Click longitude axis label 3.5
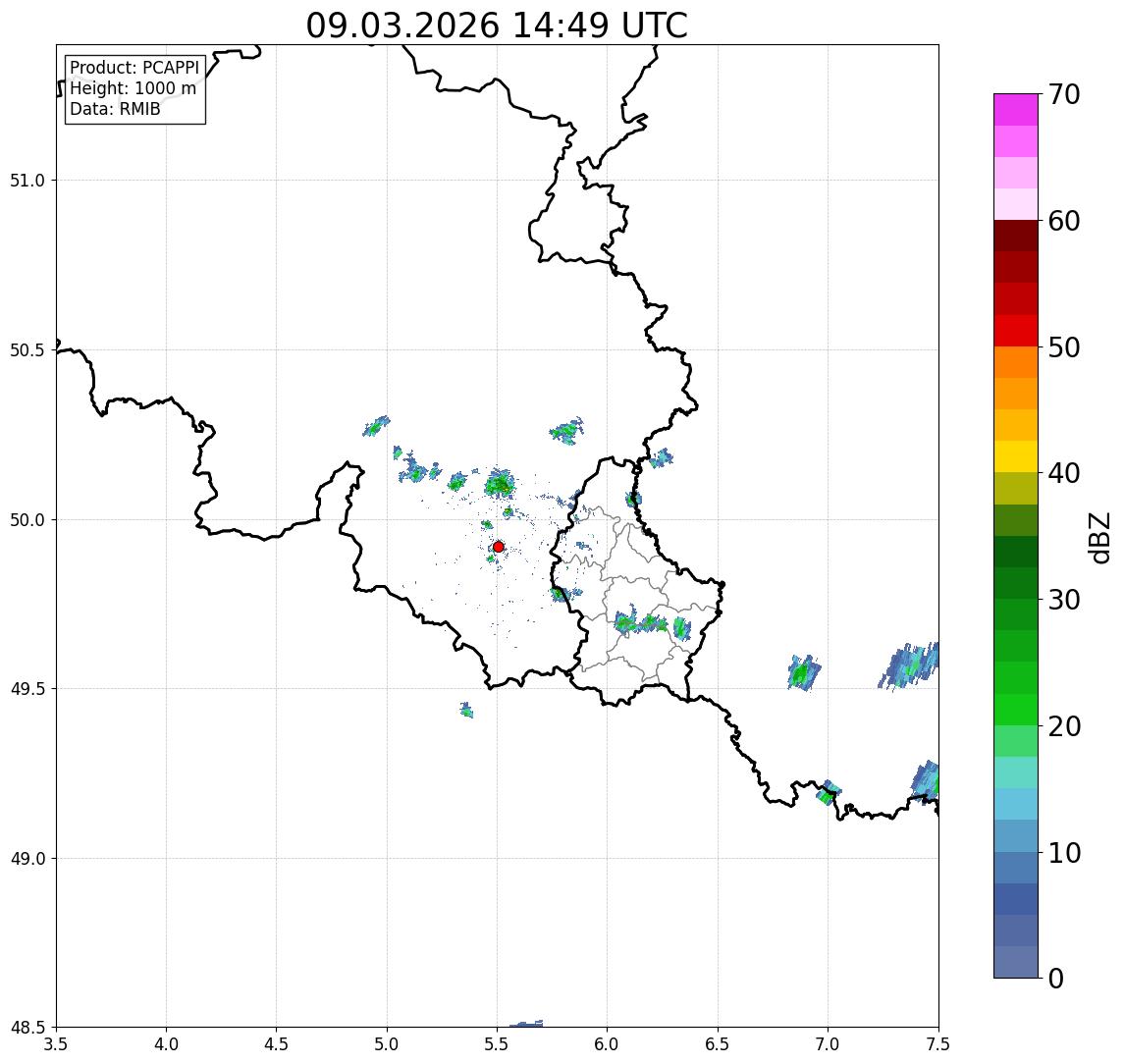 click(x=56, y=1044)
